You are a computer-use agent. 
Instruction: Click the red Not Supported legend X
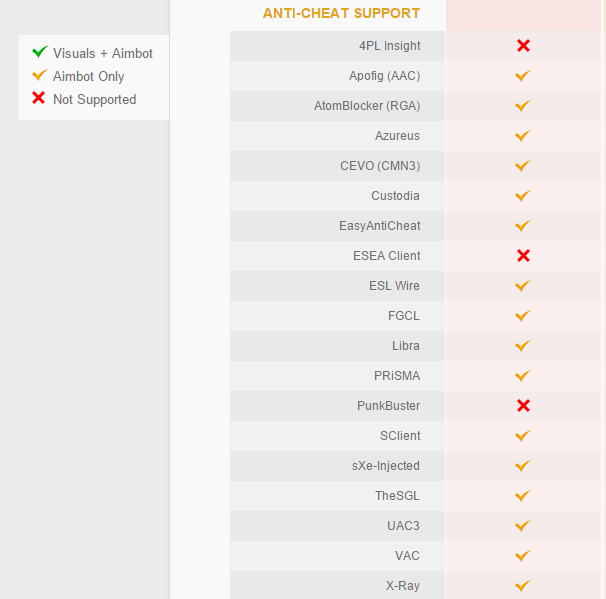pos(40,99)
